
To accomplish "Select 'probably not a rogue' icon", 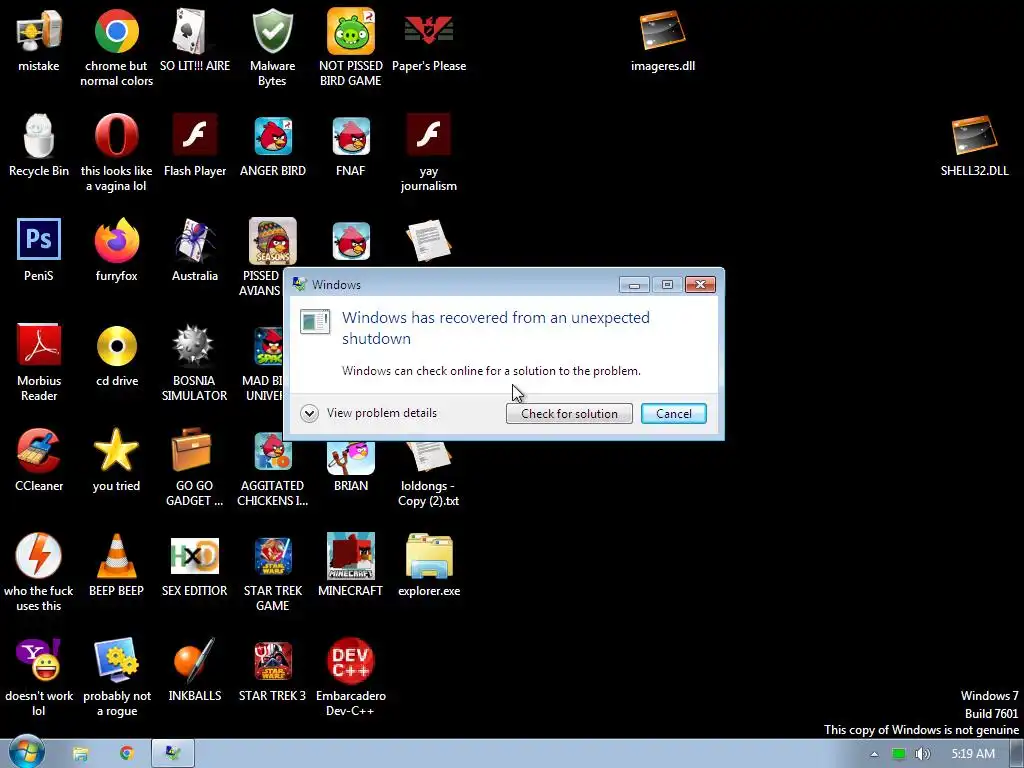I will click(116, 660).
